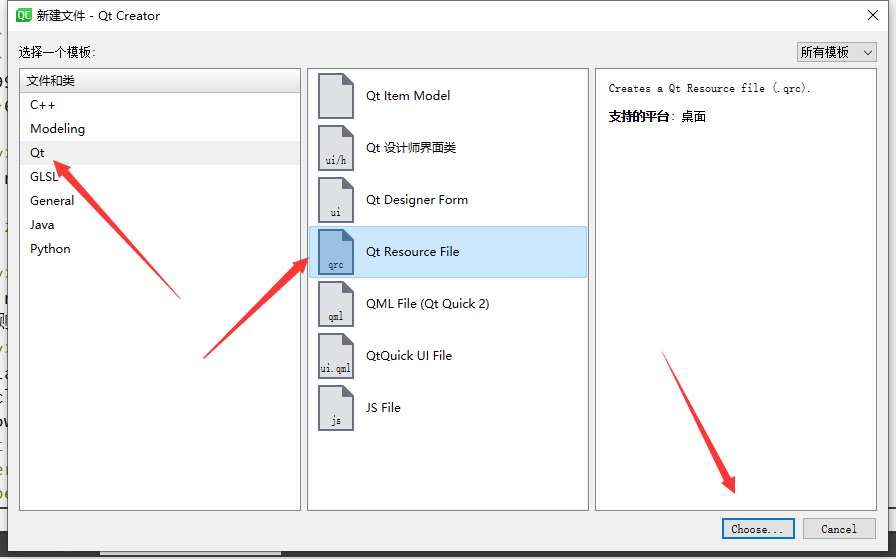This screenshot has height=559, width=896.
Task: Click the description text about .qrc file
Action: tap(709, 89)
